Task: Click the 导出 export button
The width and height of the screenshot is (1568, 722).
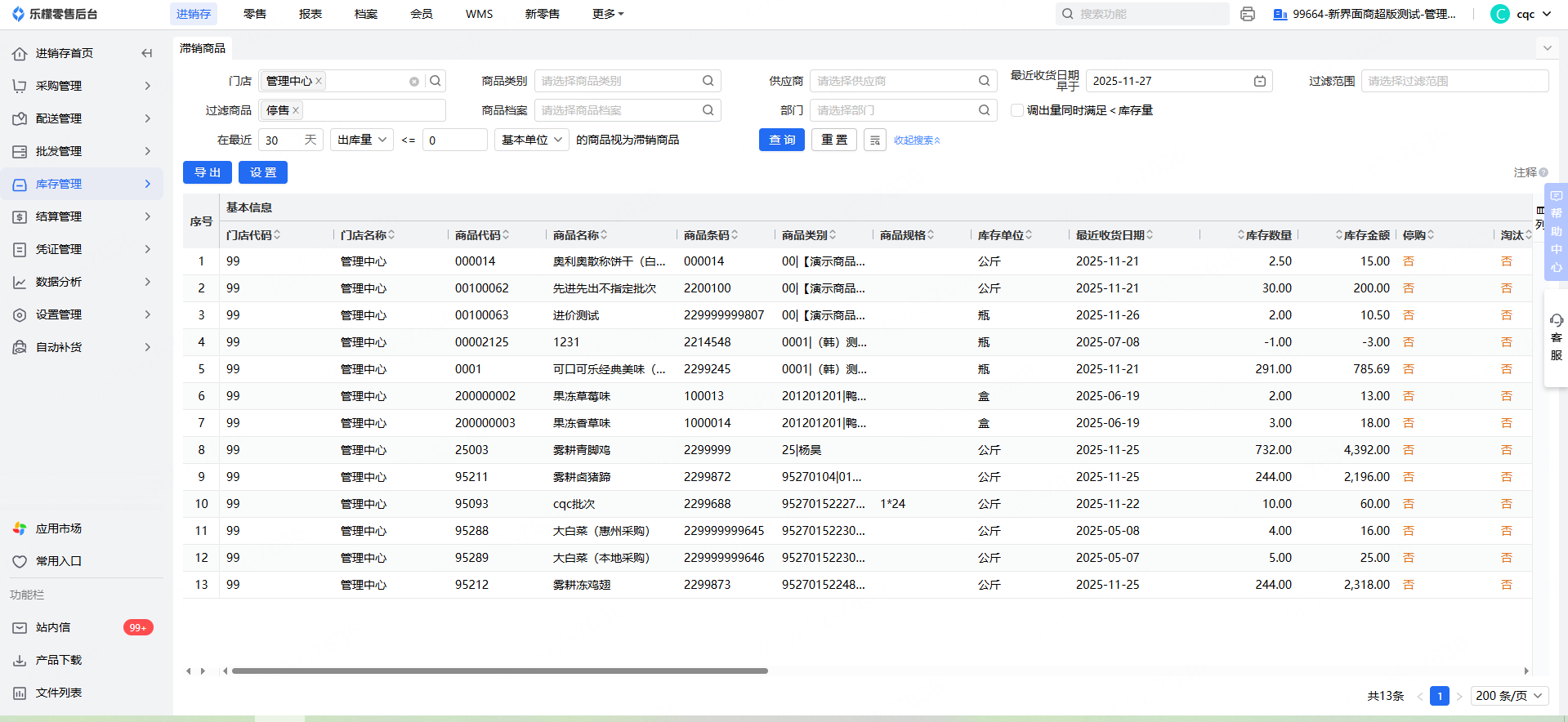Action: point(208,172)
